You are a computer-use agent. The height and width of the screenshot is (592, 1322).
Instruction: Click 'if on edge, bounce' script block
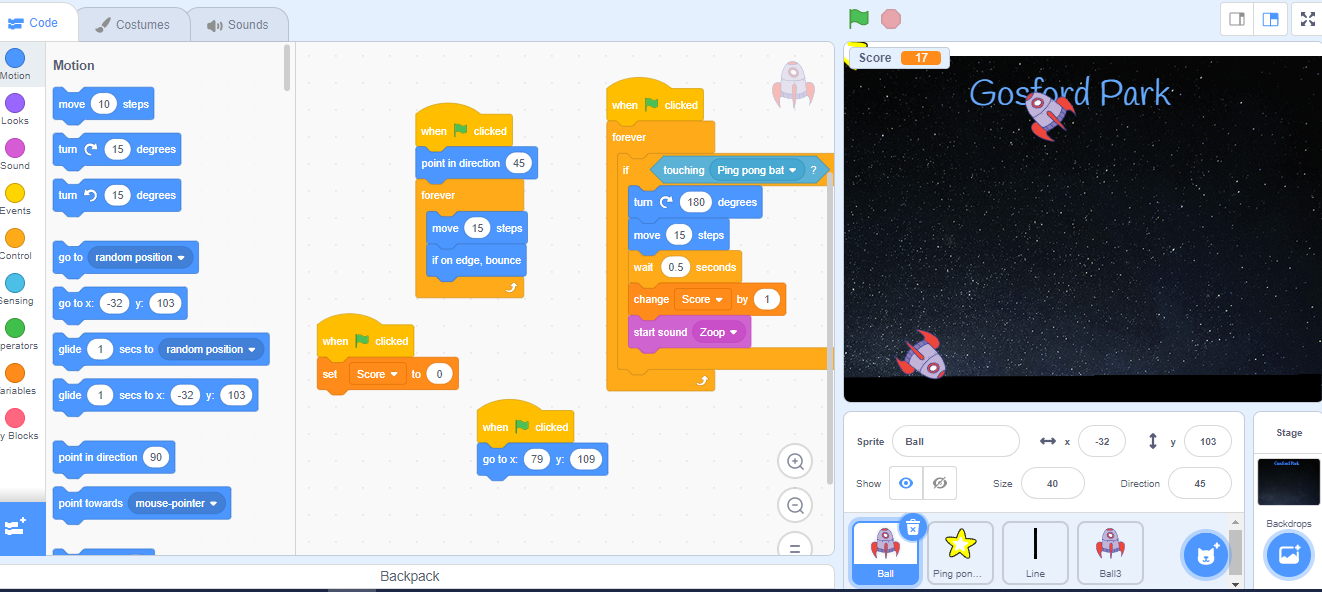(x=476, y=260)
